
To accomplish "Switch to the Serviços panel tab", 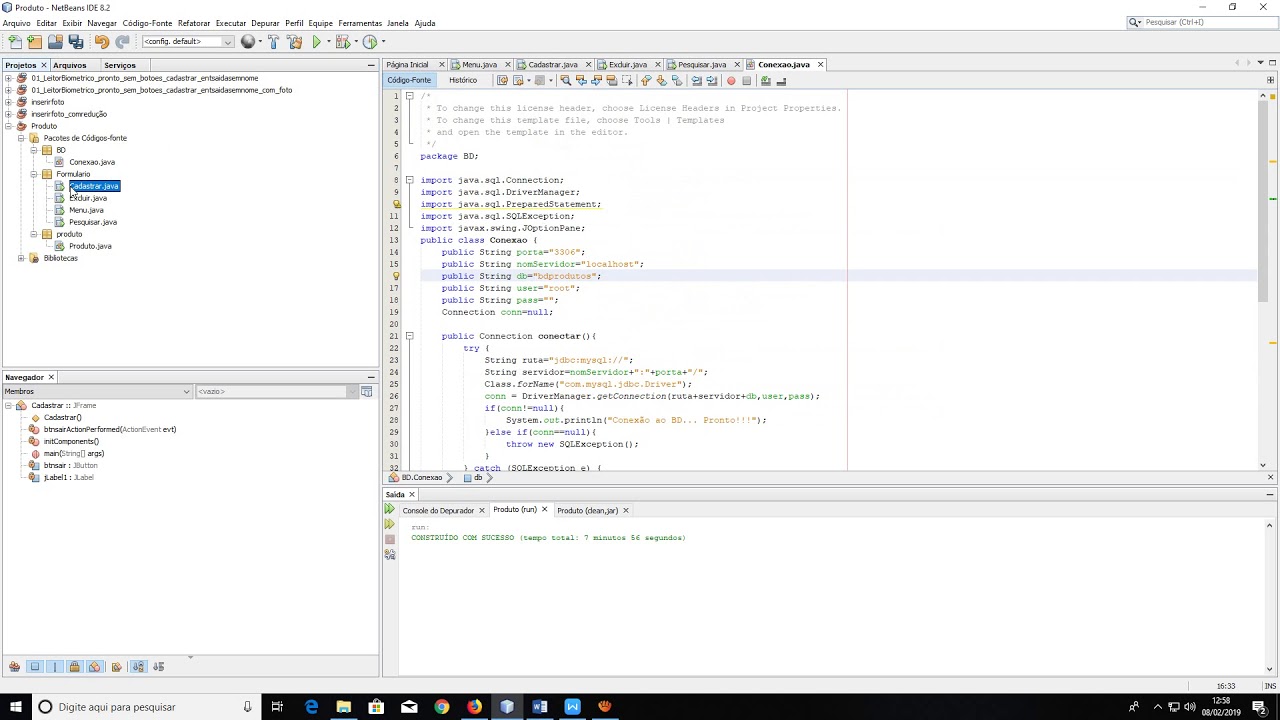I will tap(119, 65).
